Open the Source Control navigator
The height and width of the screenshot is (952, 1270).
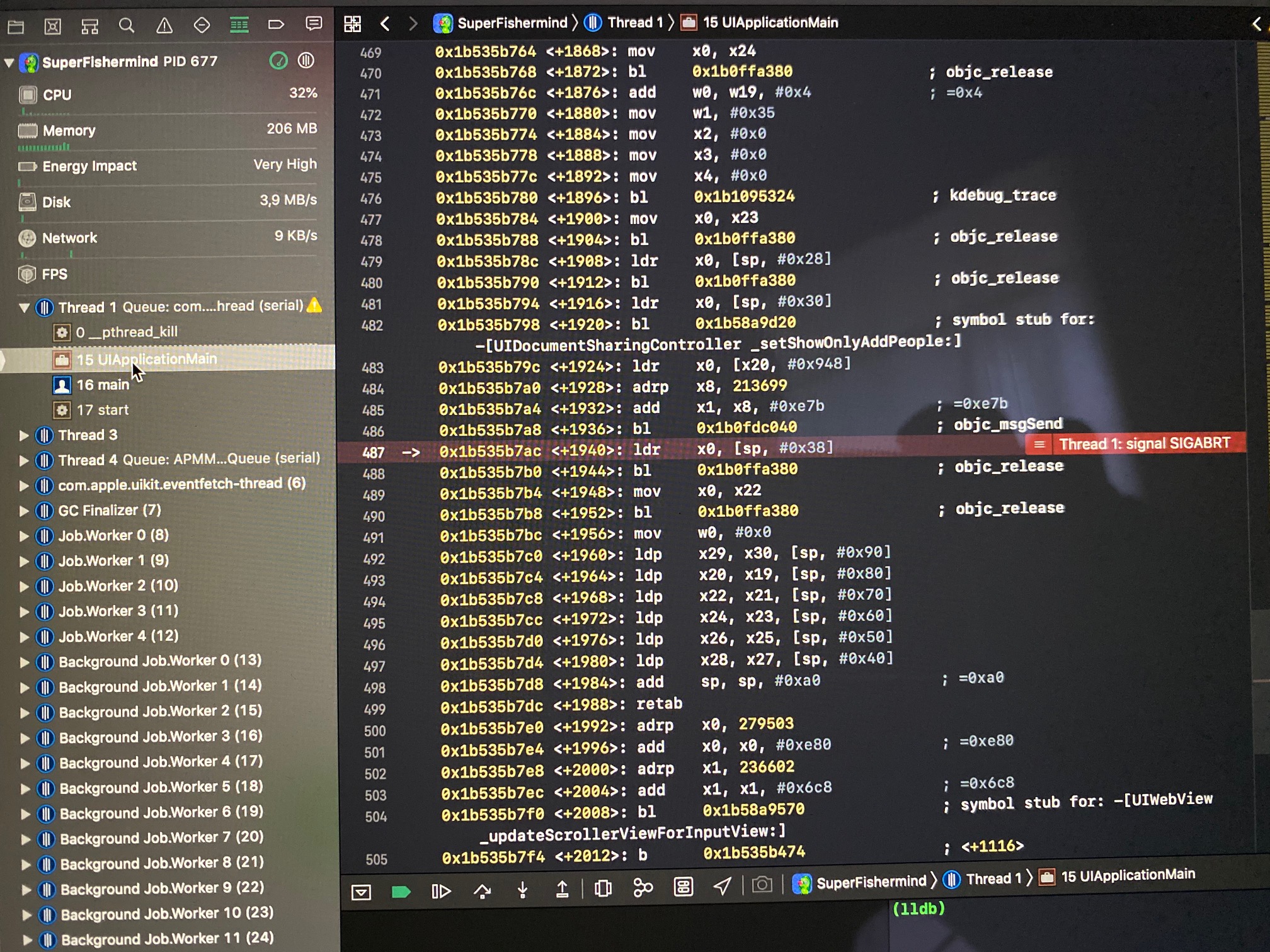pos(53,26)
